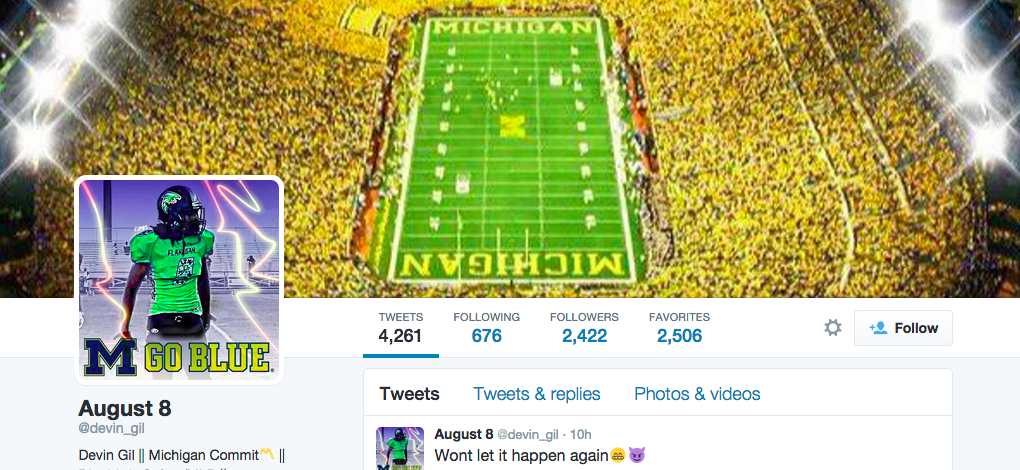Switch to Tweets & replies tab

click(x=537, y=394)
